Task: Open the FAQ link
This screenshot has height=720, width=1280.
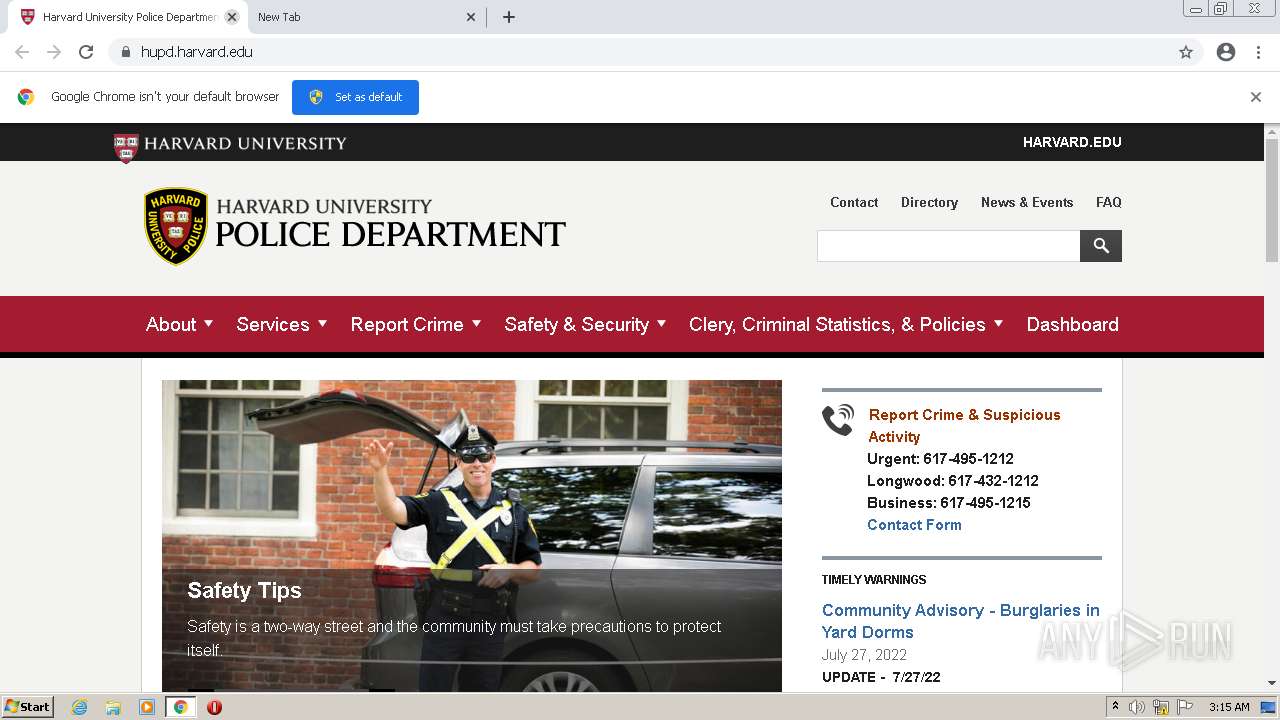Action: click(1108, 202)
